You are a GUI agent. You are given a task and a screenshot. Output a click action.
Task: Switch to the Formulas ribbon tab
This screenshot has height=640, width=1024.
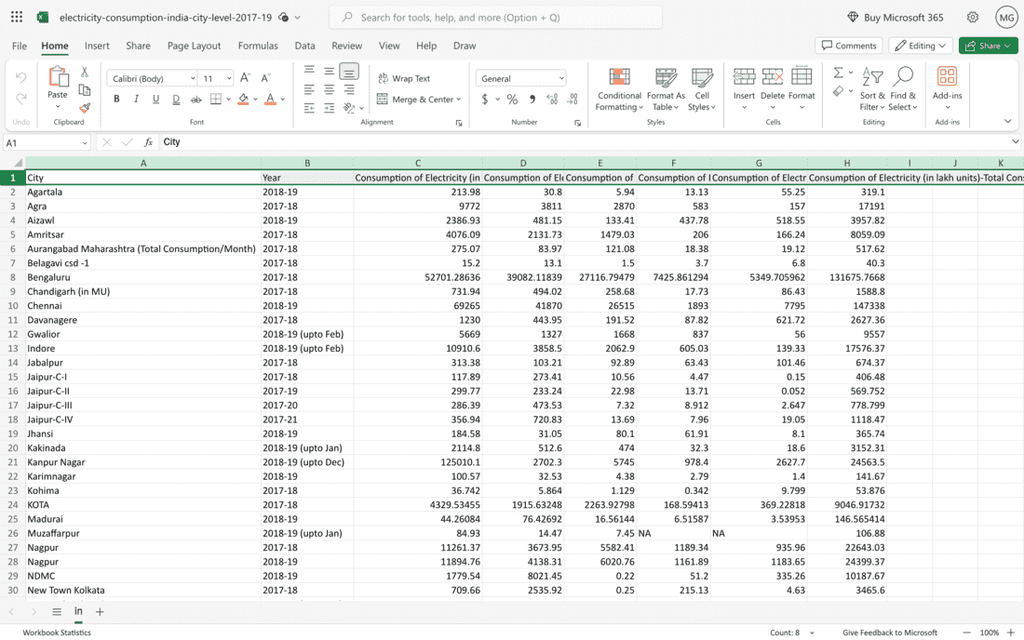pos(258,46)
